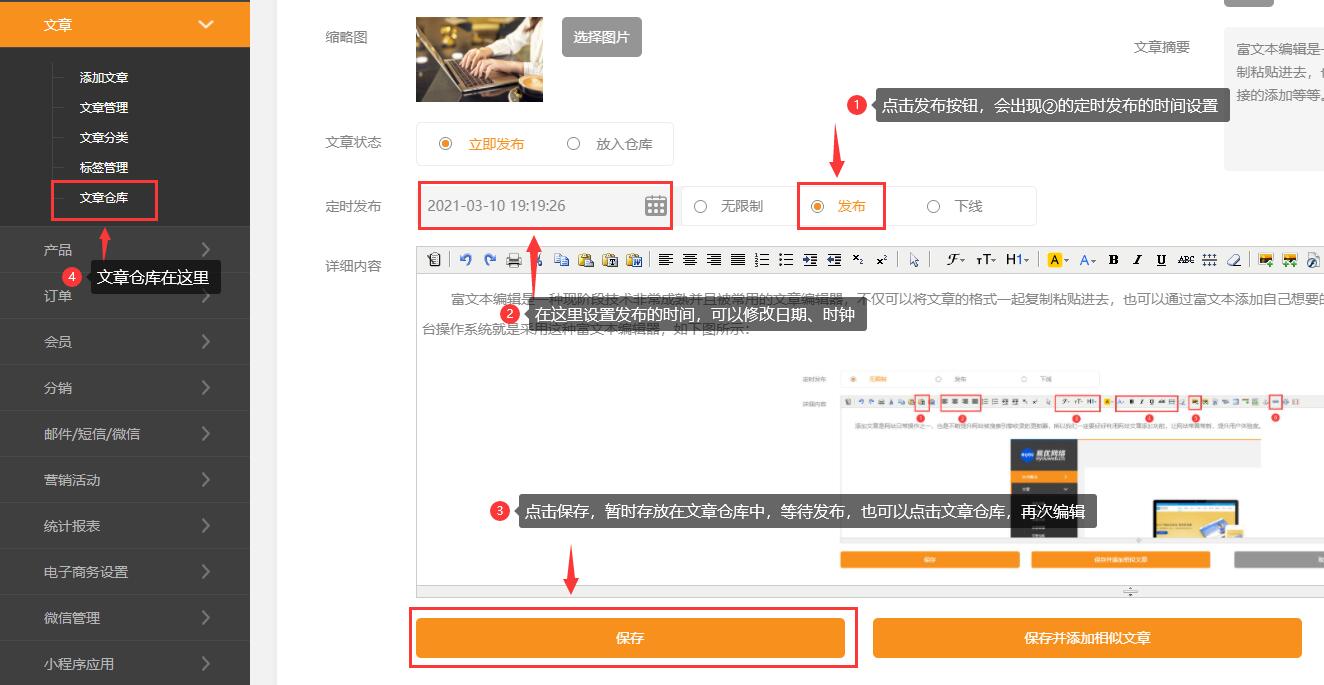Open the Print icon in the editor
The width and height of the screenshot is (1324, 685).
[514, 260]
